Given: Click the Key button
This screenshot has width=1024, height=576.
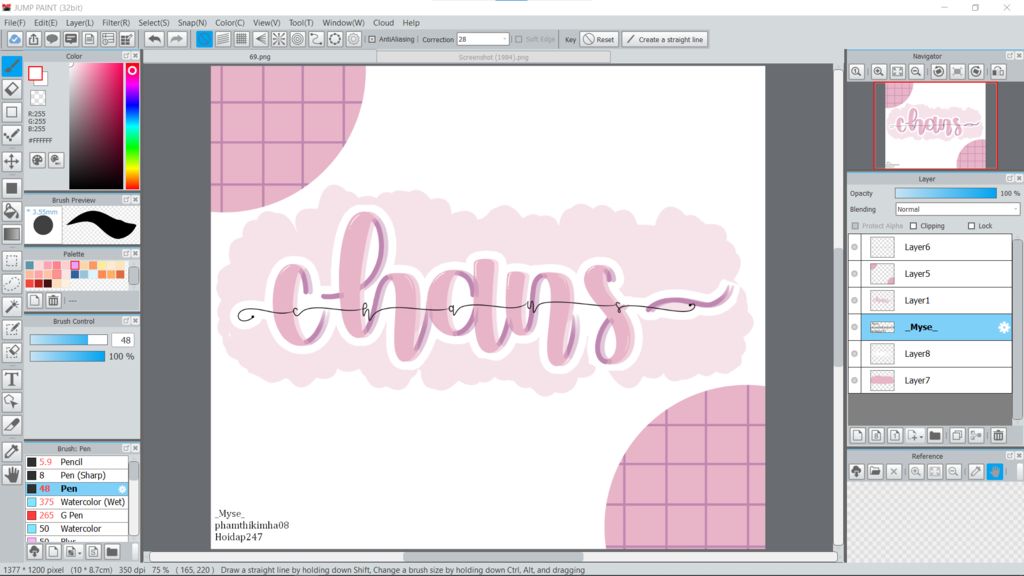Looking at the screenshot, I should [570, 39].
